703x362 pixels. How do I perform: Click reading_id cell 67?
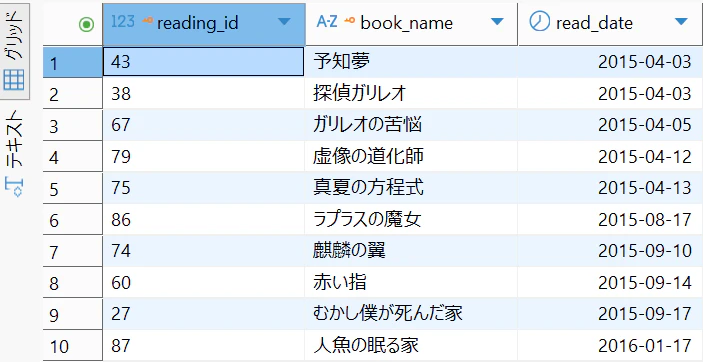[x=204, y=125]
